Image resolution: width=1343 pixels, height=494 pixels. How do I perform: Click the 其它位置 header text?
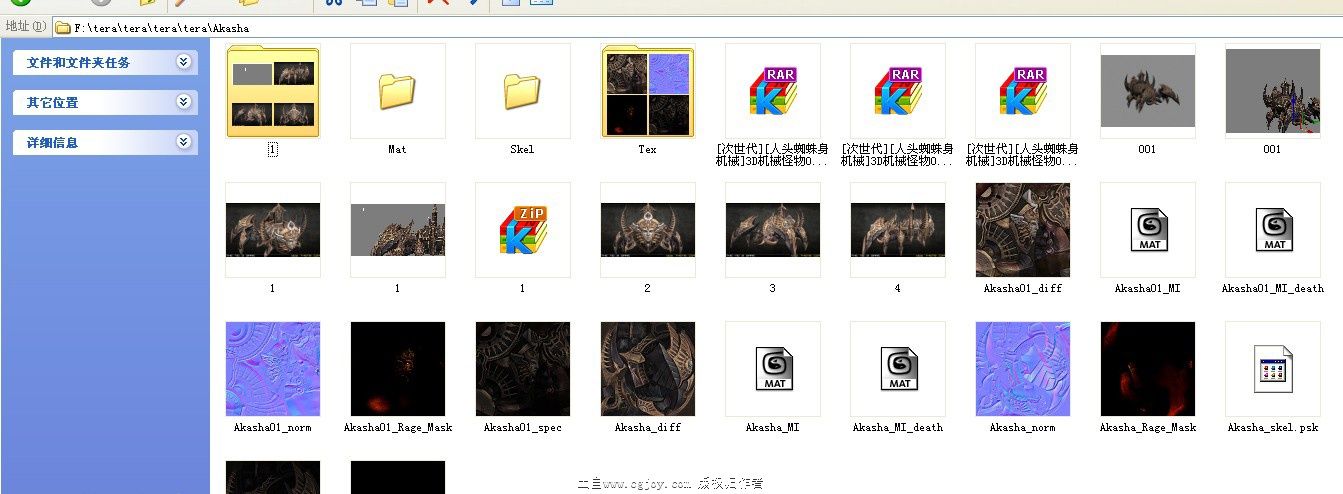point(52,102)
